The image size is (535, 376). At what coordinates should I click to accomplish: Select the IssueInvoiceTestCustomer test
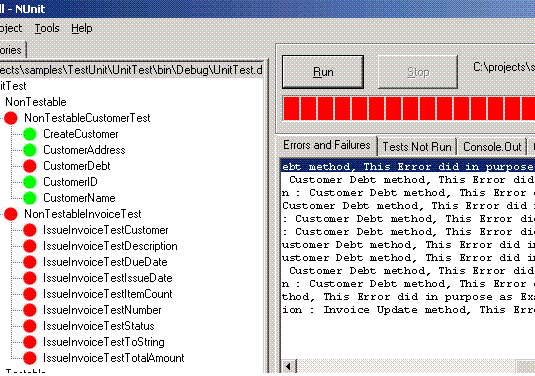106,230
